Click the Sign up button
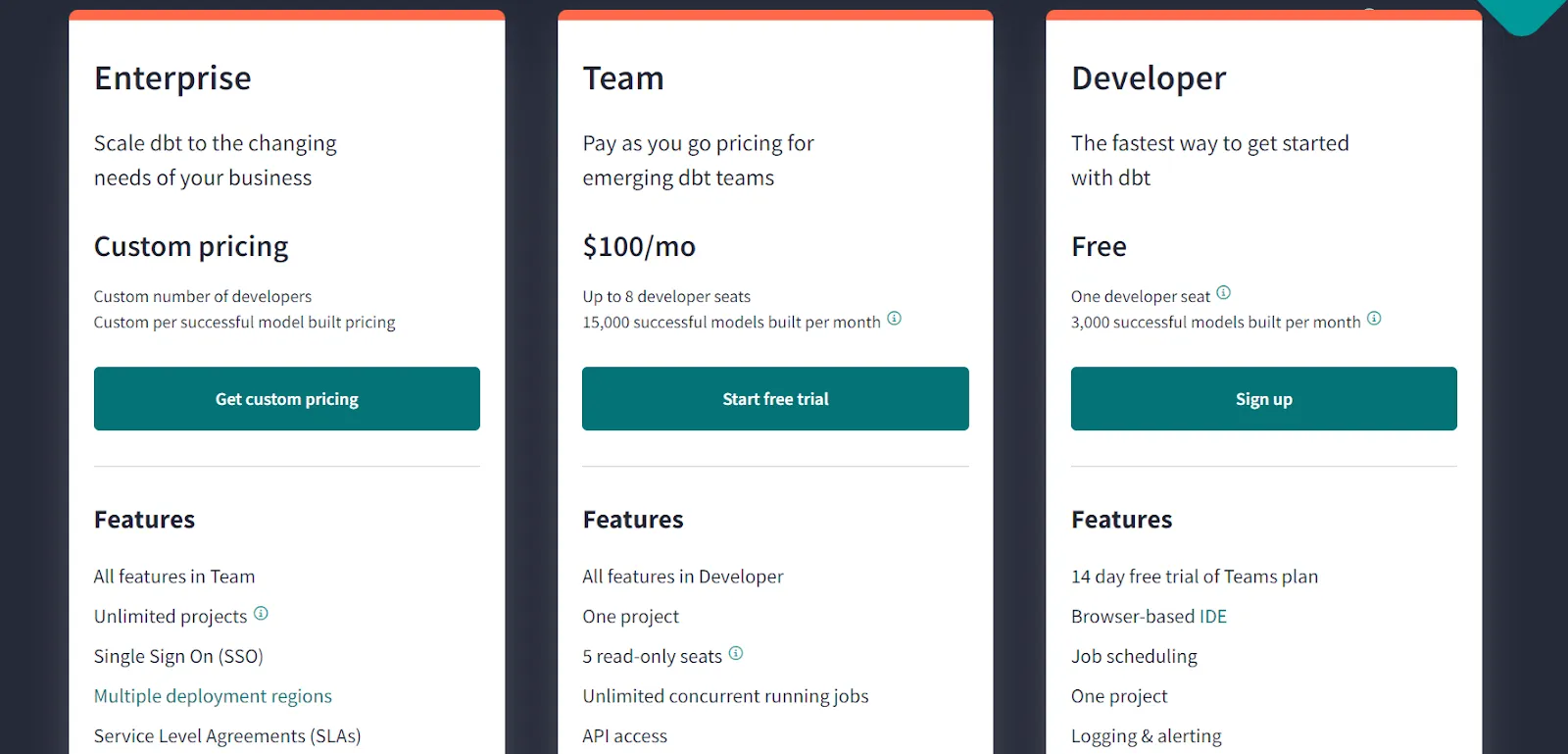The image size is (1568, 754). pos(1264,399)
